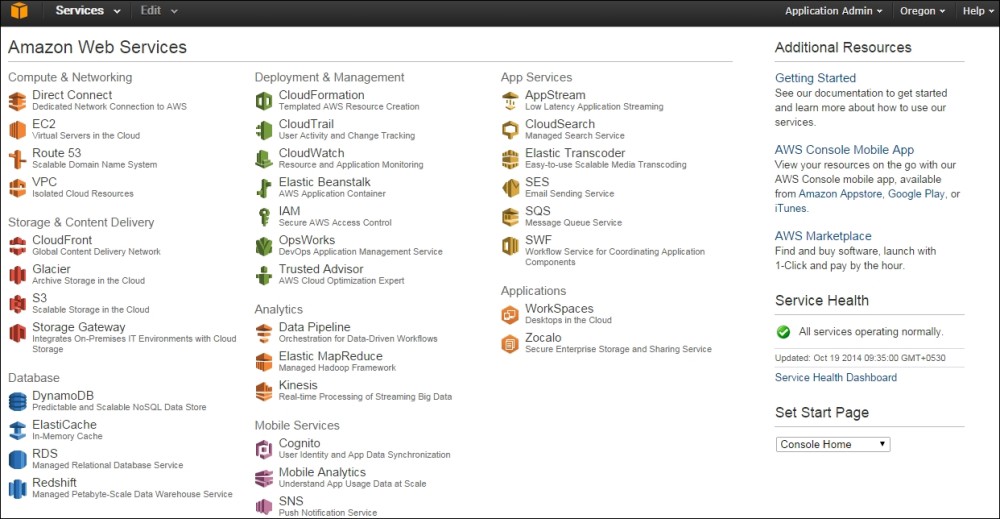Open the Console Home start page dropdown
This screenshot has height=519, width=1000.
point(833,444)
